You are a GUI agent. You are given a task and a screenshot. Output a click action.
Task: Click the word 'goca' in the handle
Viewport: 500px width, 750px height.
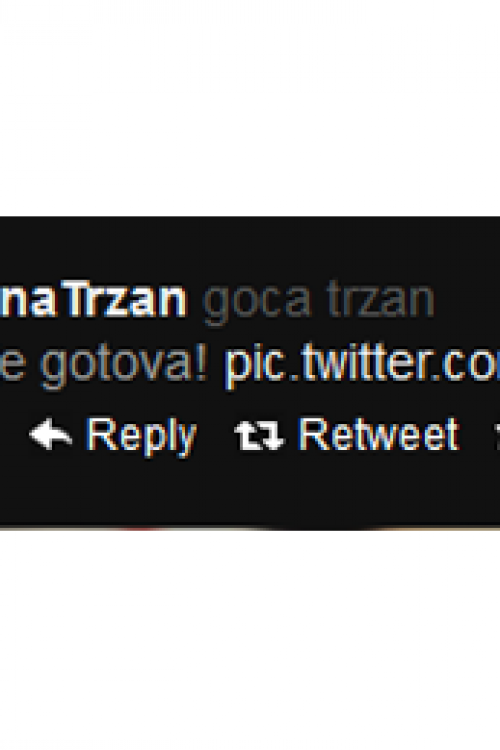(257, 304)
